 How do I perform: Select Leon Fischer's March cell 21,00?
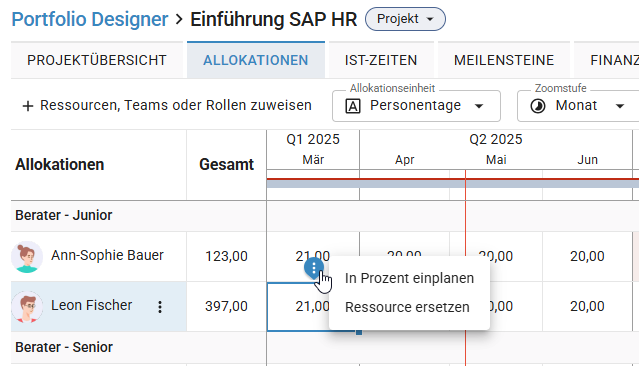(313, 306)
